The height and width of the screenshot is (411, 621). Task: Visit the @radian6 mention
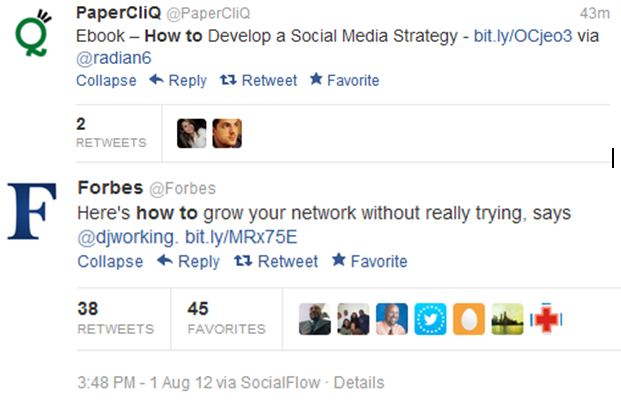pos(115,59)
